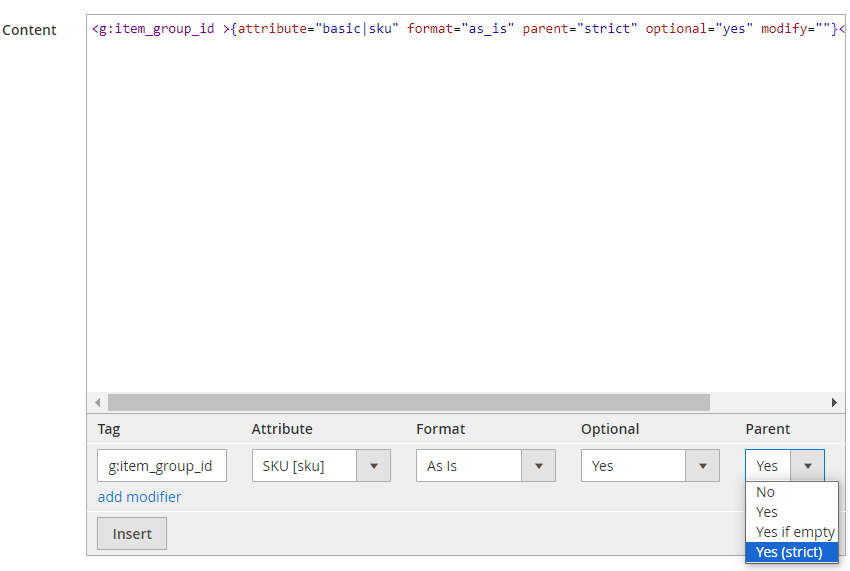850x571 pixels.
Task: Click the Insert button
Action: point(132,534)
